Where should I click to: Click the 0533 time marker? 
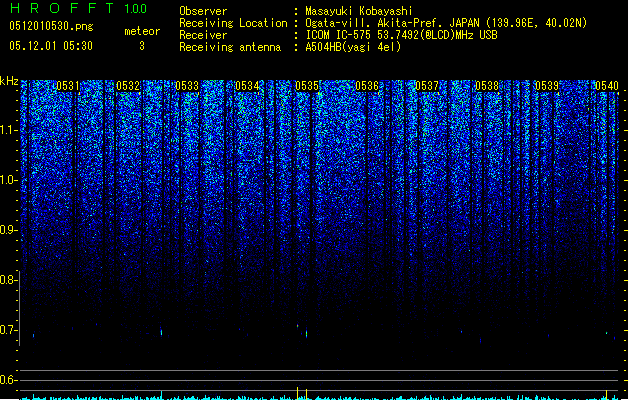187,86
